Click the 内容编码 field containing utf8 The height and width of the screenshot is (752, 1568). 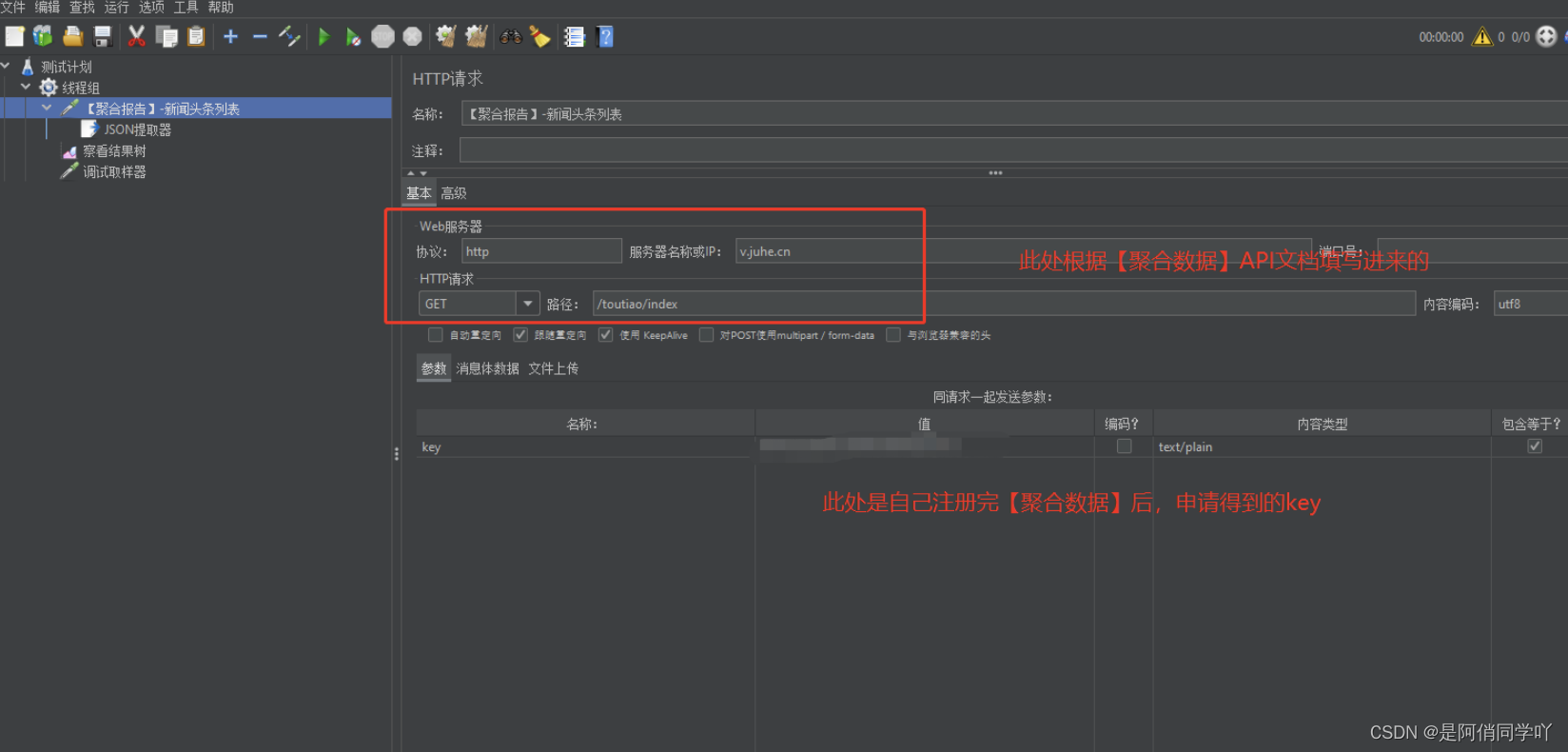[x=1531, y=304]
